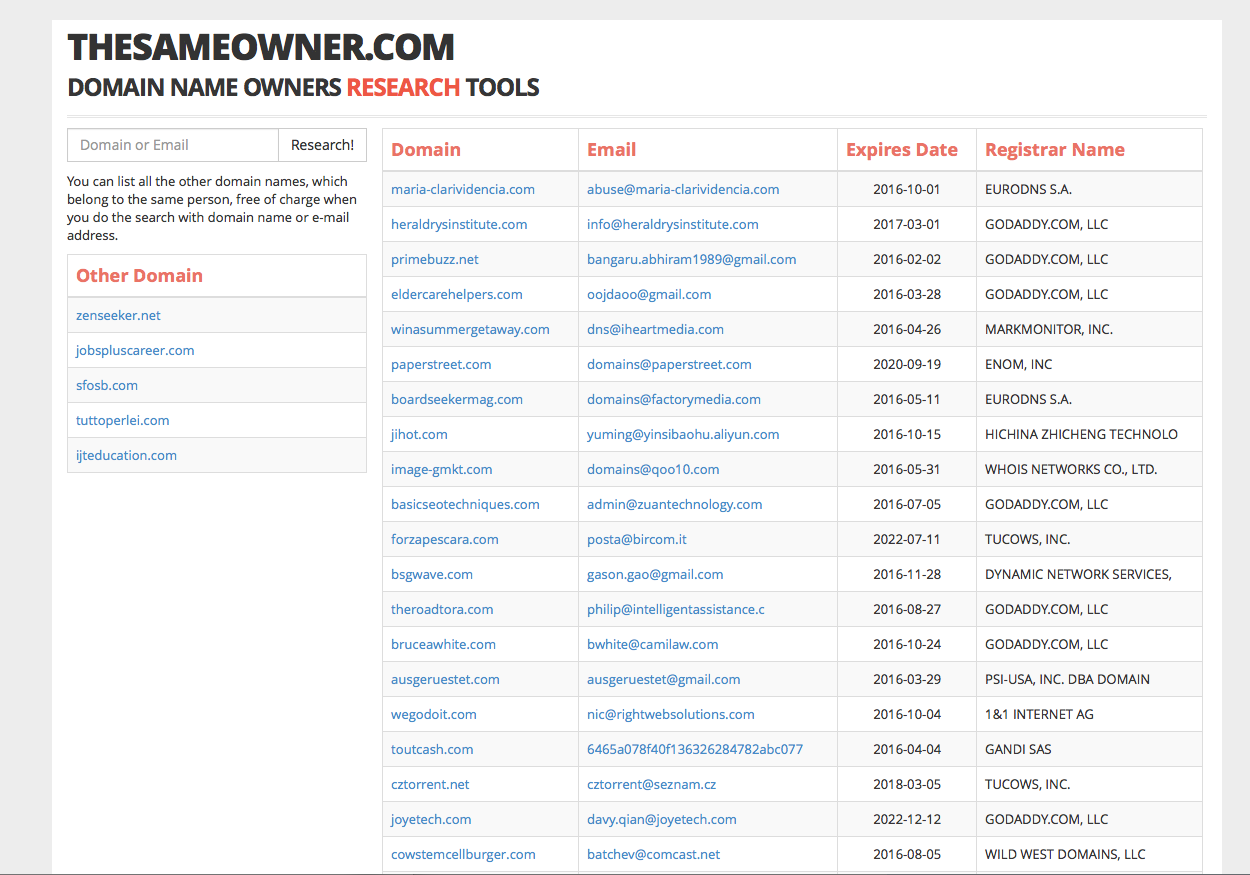
Task: Open domains@paperstreet.com email link
Action: [669, 363]
